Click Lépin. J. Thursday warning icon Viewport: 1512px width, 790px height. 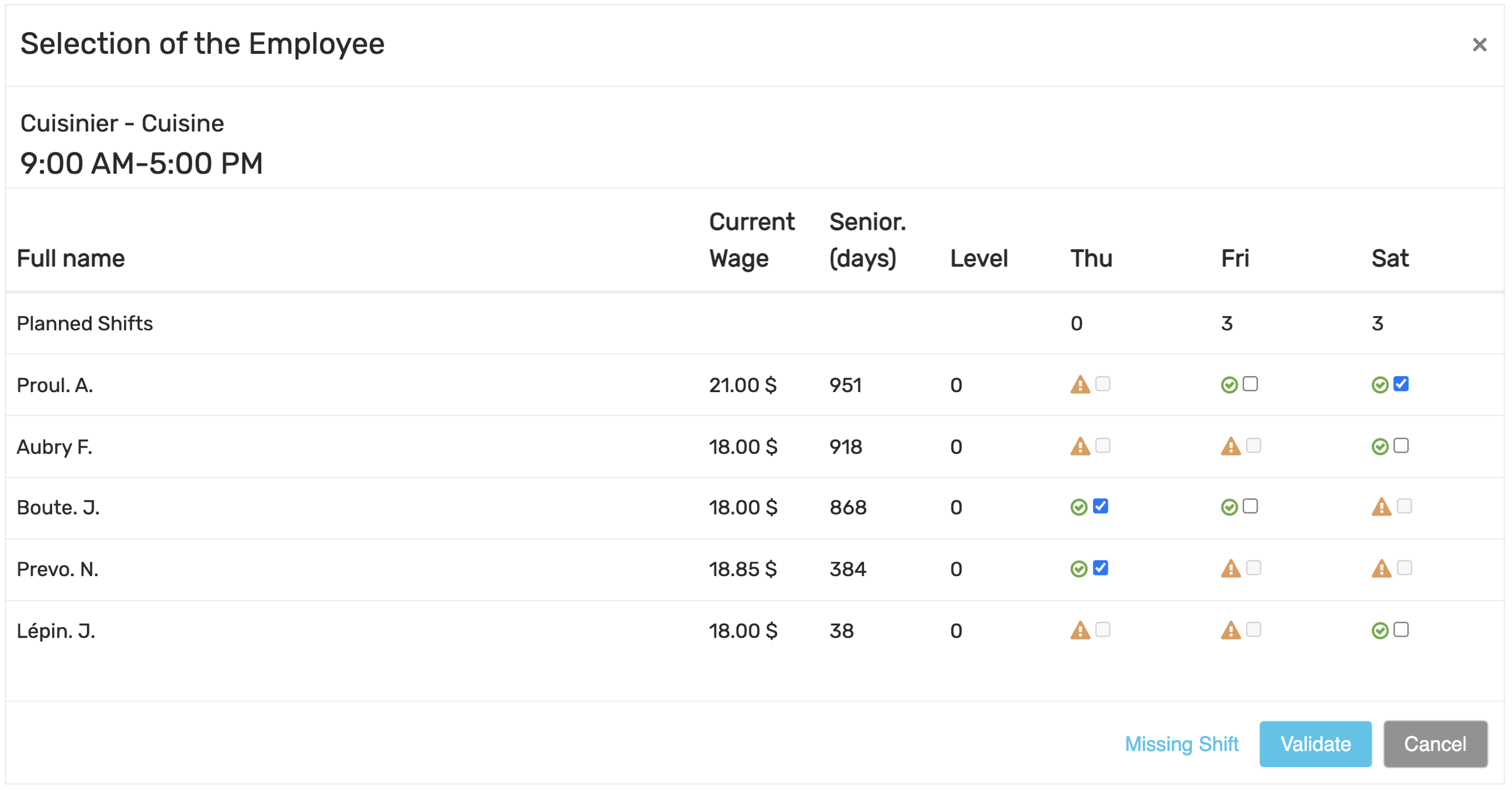(x=1080, y=630)
